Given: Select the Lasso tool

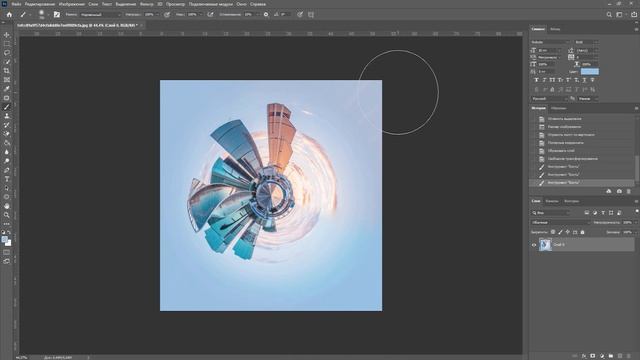Looking at the screenshot, I should [x=7, y=53].
